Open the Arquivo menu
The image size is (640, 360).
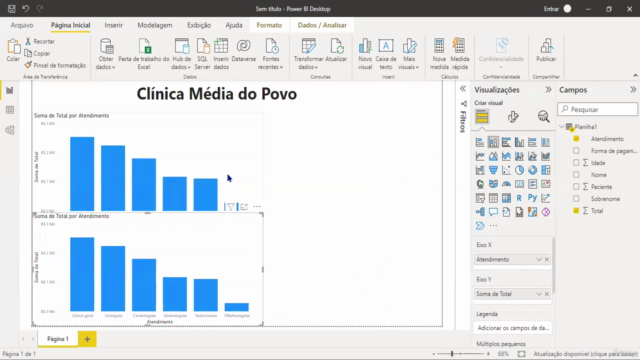22,25
